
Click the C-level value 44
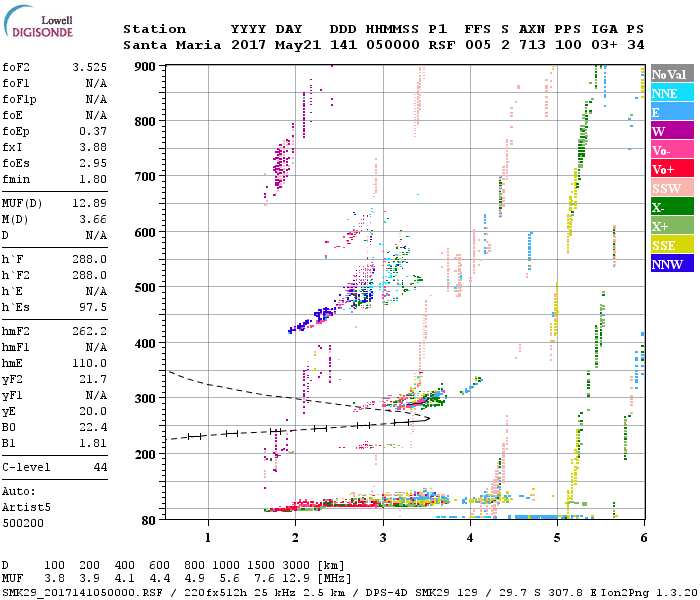[x=100, y=467]
